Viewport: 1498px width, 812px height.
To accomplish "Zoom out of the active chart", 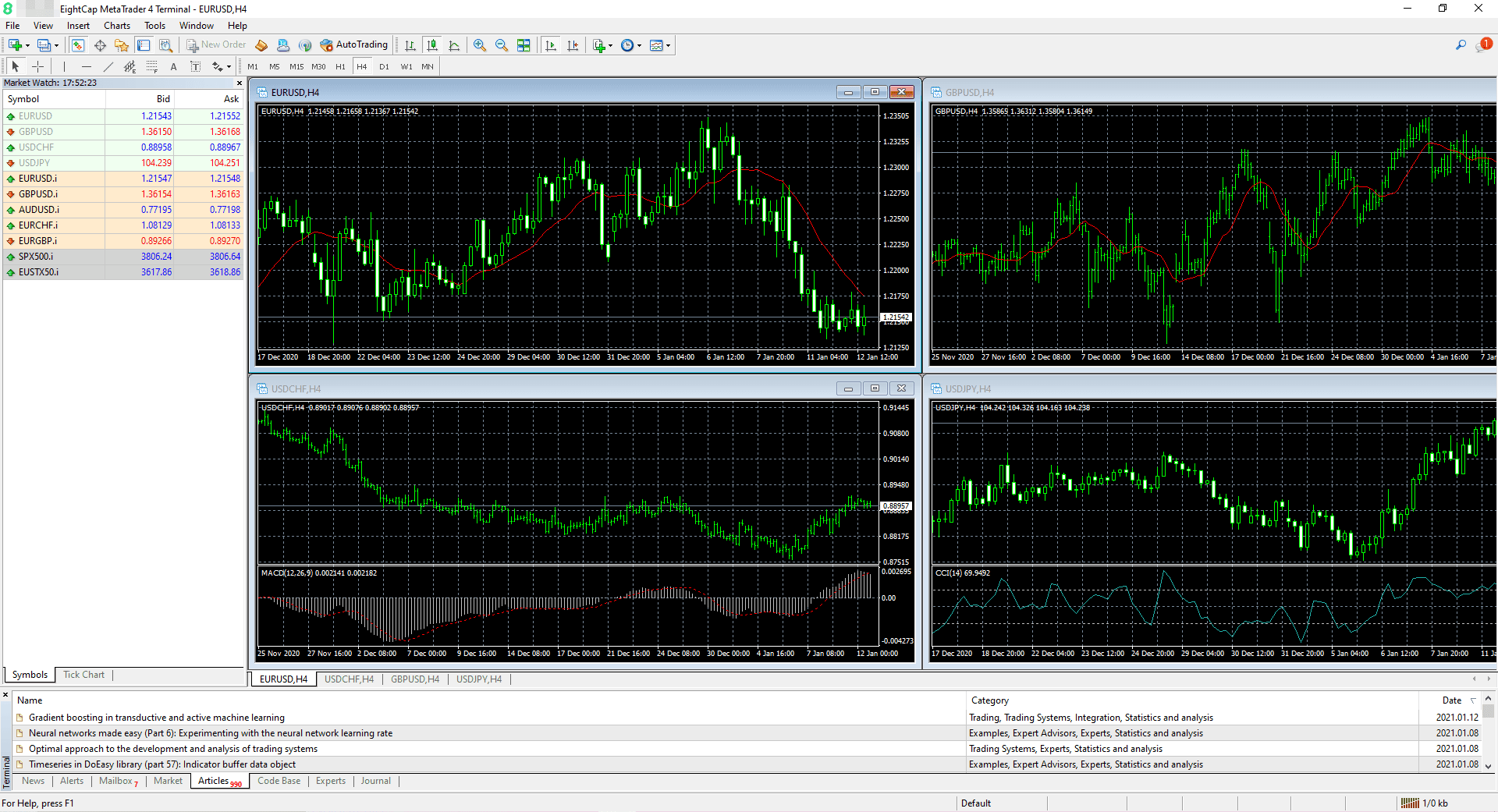I will (x=502, y=44).
